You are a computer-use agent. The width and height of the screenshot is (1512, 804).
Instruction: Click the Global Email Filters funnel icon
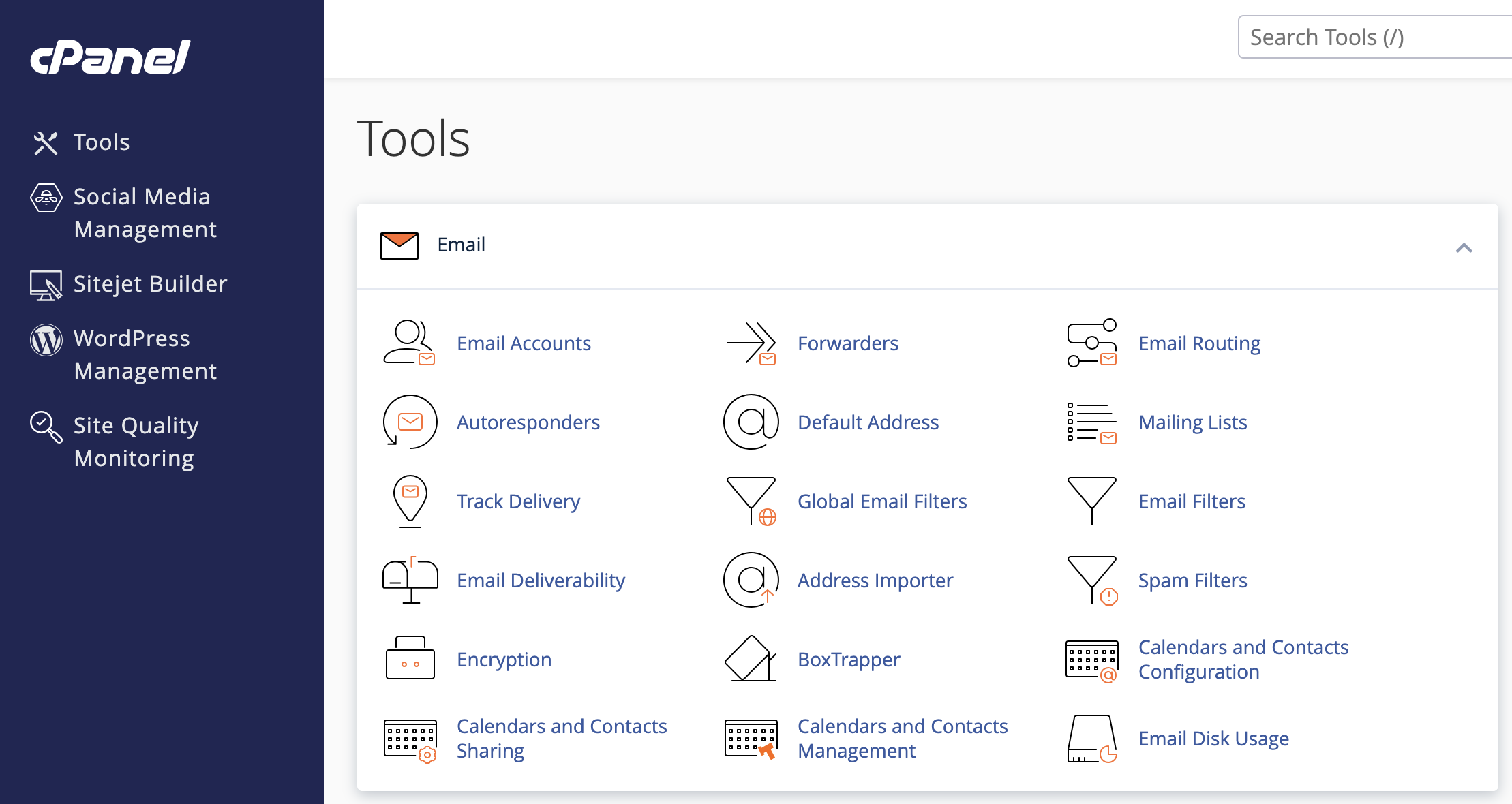pyautogui.click(x=751, y=501)
